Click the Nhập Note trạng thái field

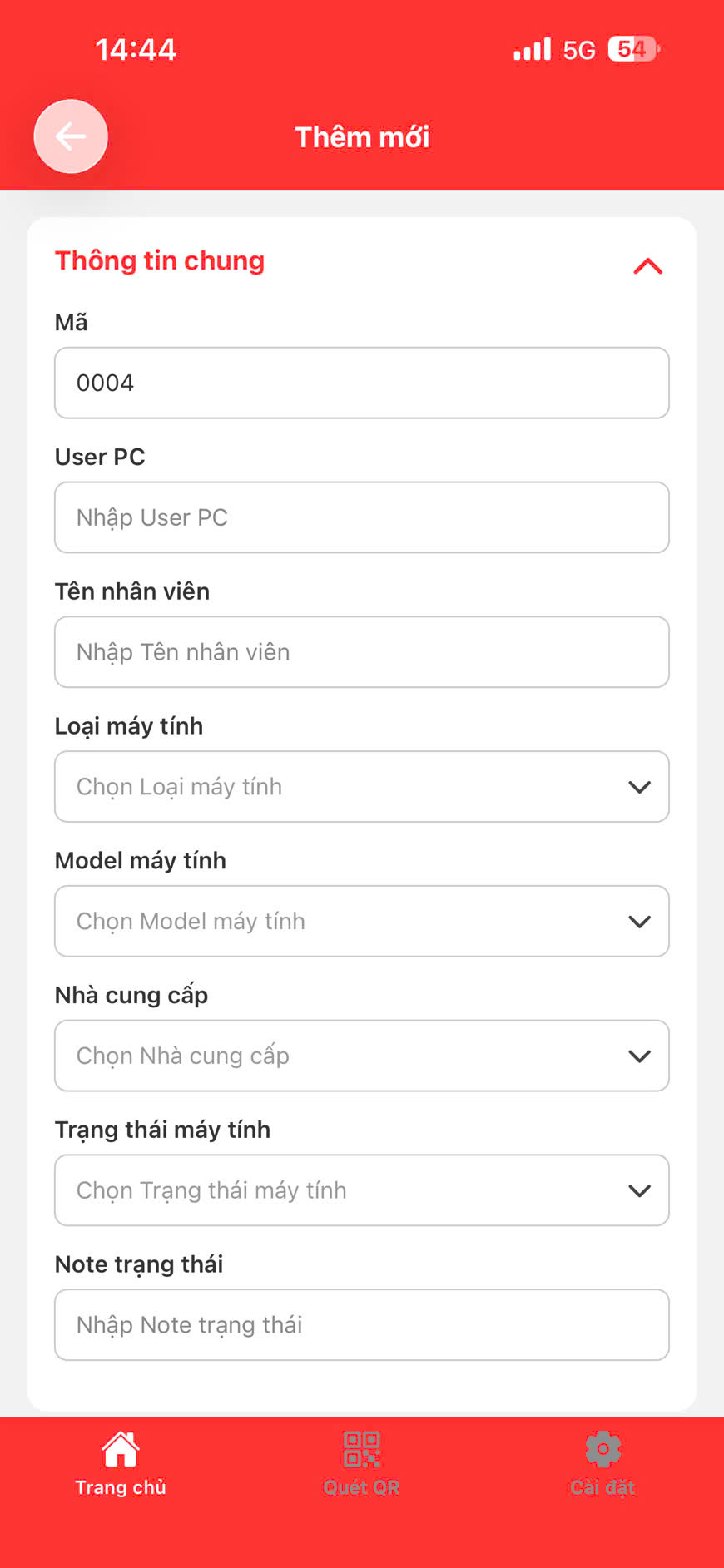[362, 1325]
